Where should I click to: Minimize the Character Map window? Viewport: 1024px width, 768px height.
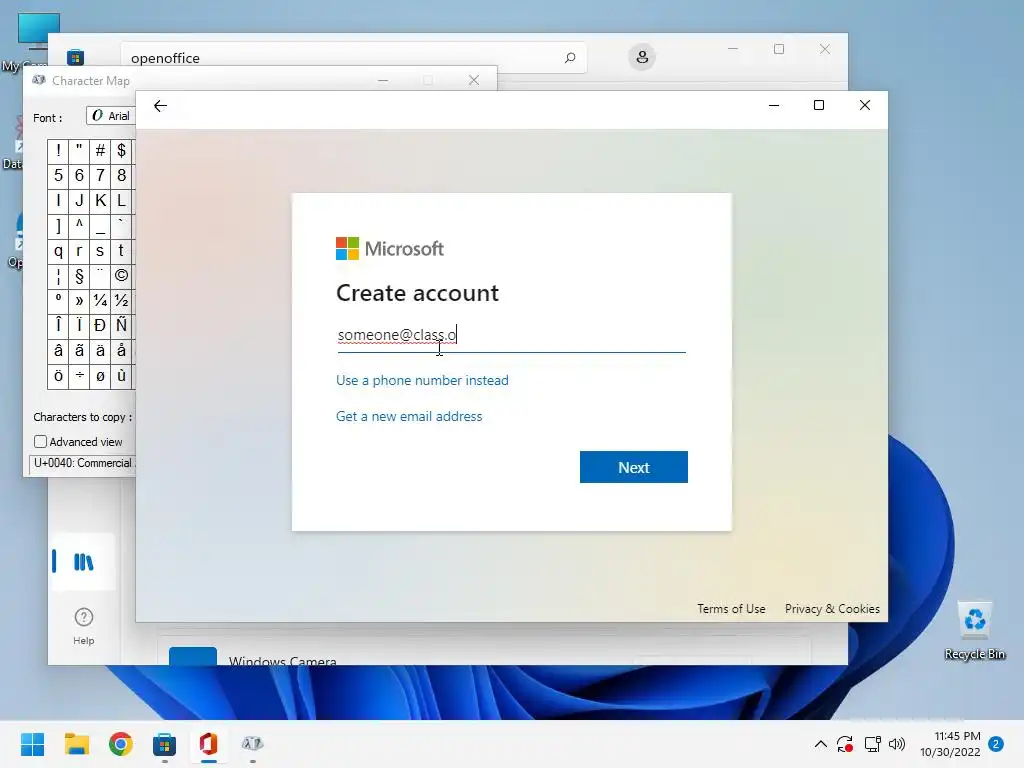click(x=383, y=80)
